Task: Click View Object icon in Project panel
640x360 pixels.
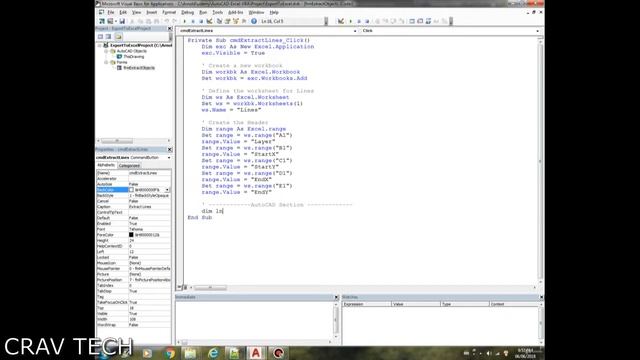Action: [x=108, y=37]
